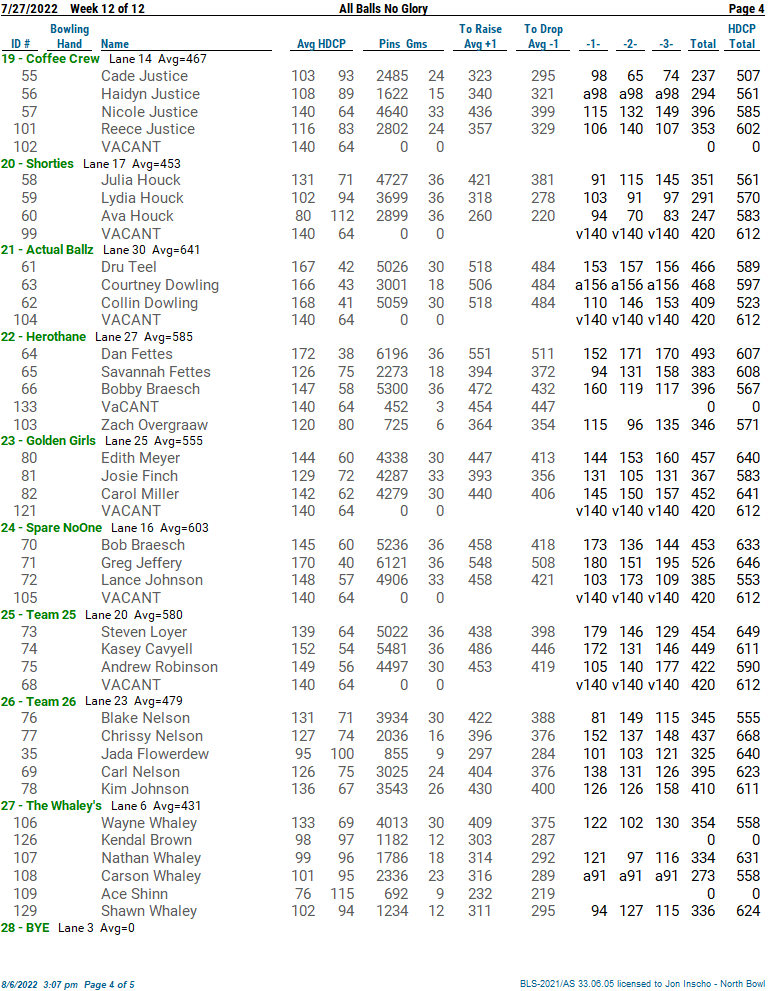Select the Pins Gms column header
The width and height of the screenshot is (768, 991).
(x=403, y=44)
